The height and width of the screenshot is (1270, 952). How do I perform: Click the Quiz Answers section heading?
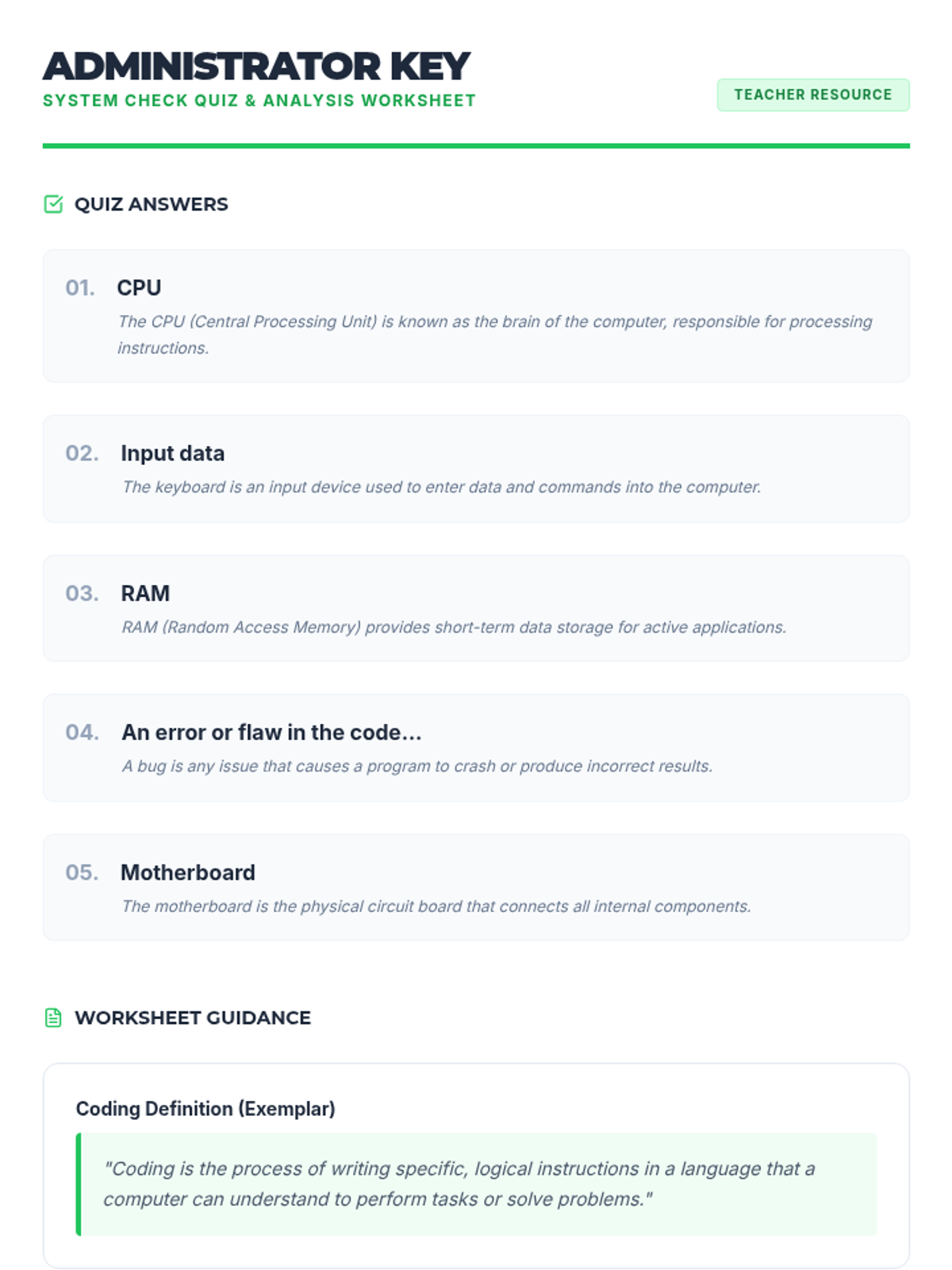(x=151, y=204)
